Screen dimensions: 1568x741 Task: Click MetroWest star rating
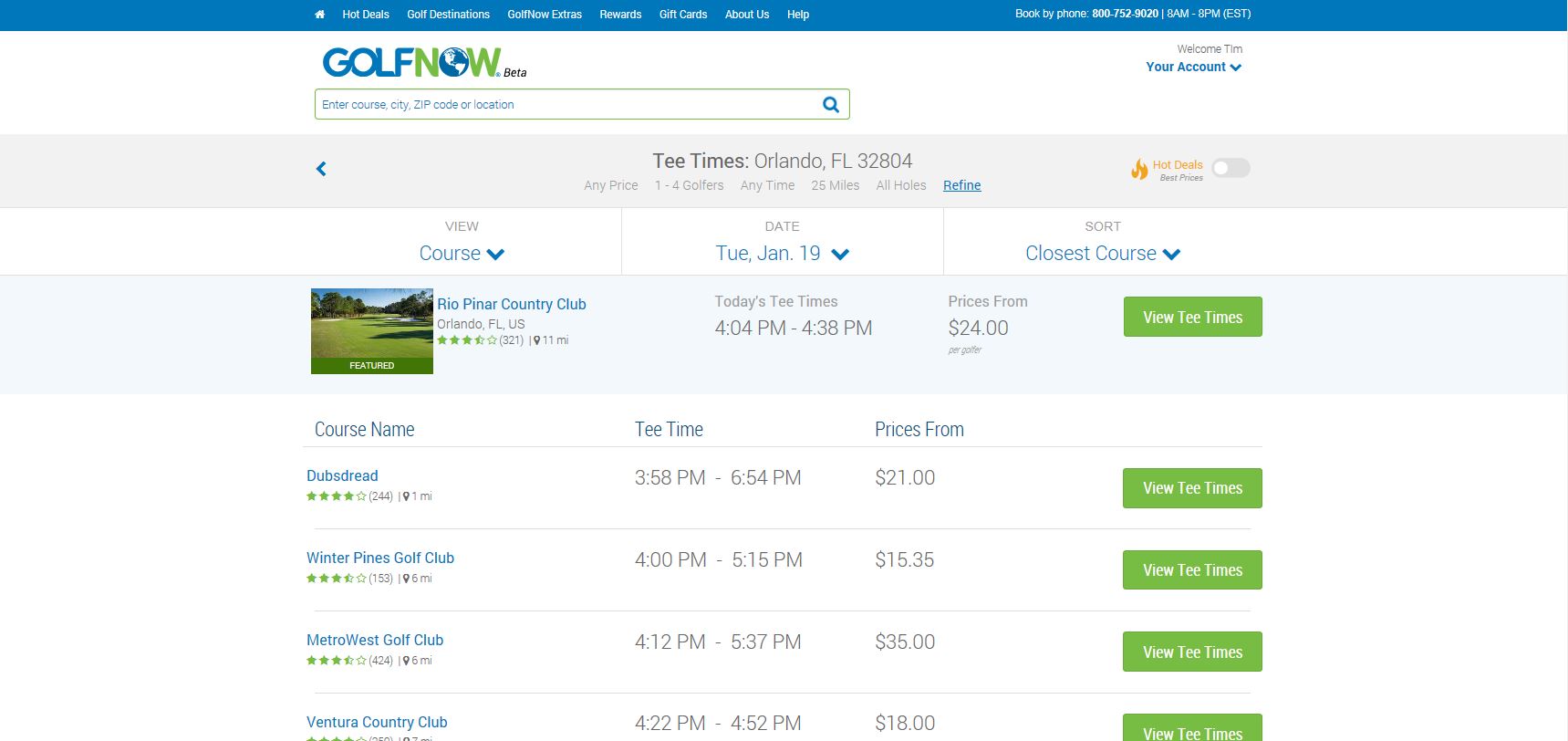tap(337, 661)
